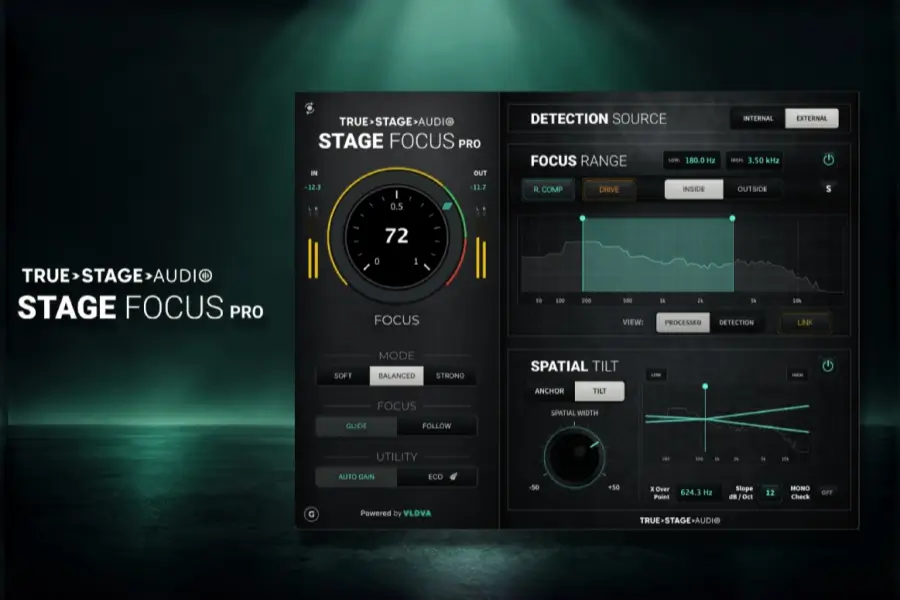Click the left handle of the focus range

coord(583,218)
